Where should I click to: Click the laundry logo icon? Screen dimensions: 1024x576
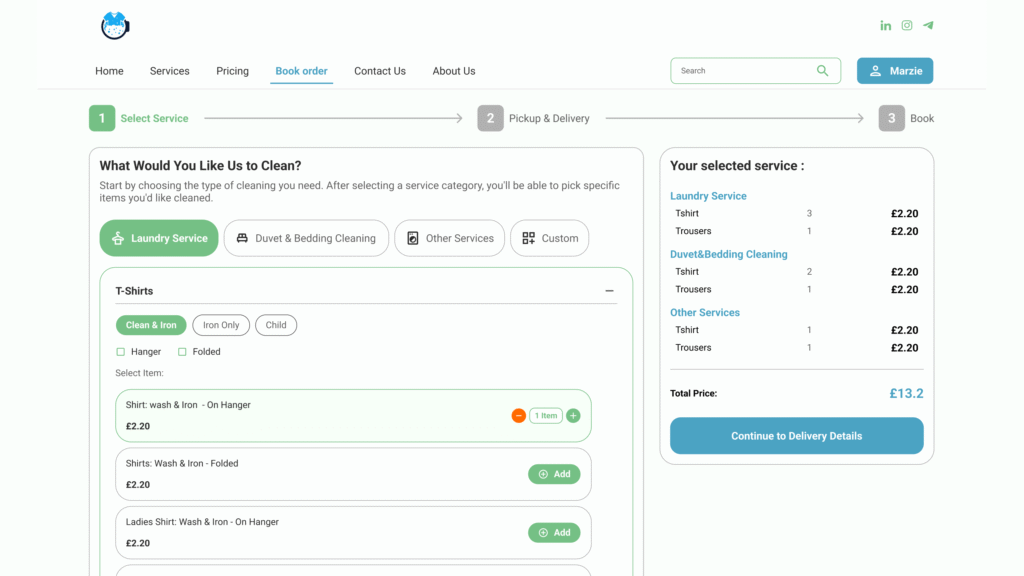pyautogui.click(x=115, y=26)
